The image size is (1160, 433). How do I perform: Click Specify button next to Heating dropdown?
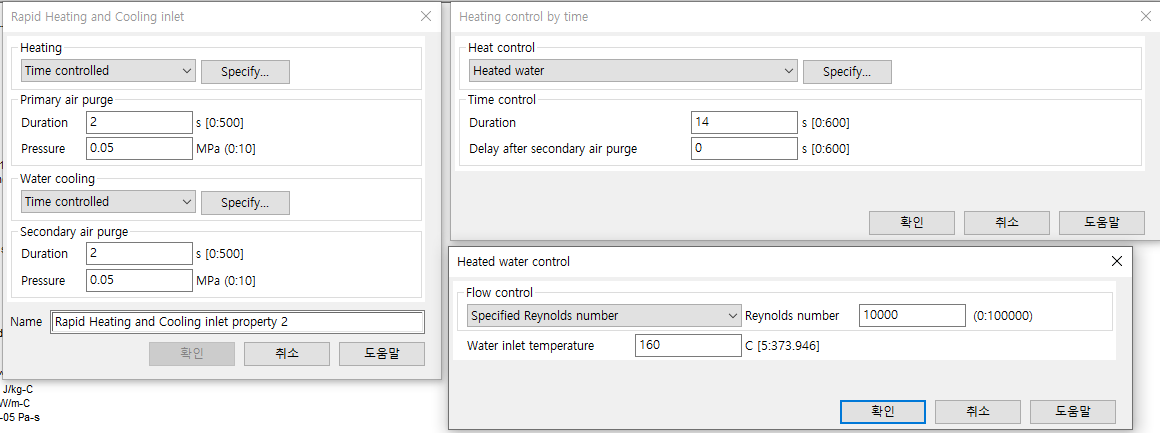(x=245, y=71)
